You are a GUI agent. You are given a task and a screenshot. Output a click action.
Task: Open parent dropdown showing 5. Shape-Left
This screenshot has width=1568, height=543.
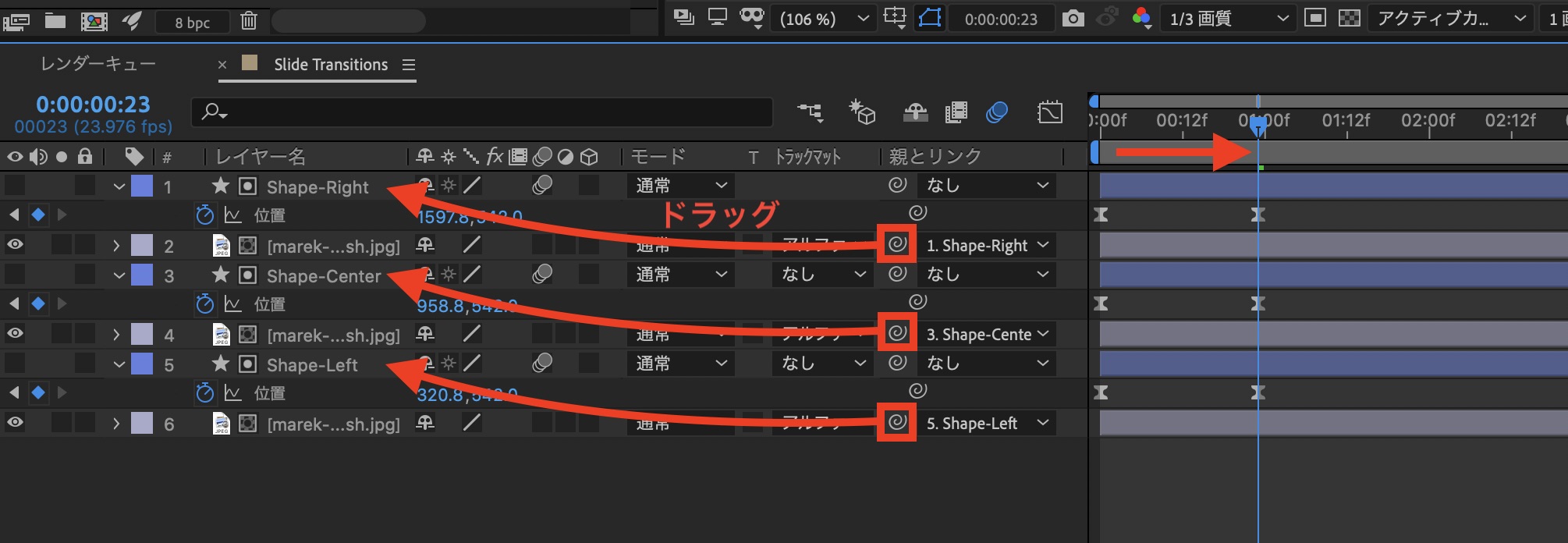(x=987, y=424)
